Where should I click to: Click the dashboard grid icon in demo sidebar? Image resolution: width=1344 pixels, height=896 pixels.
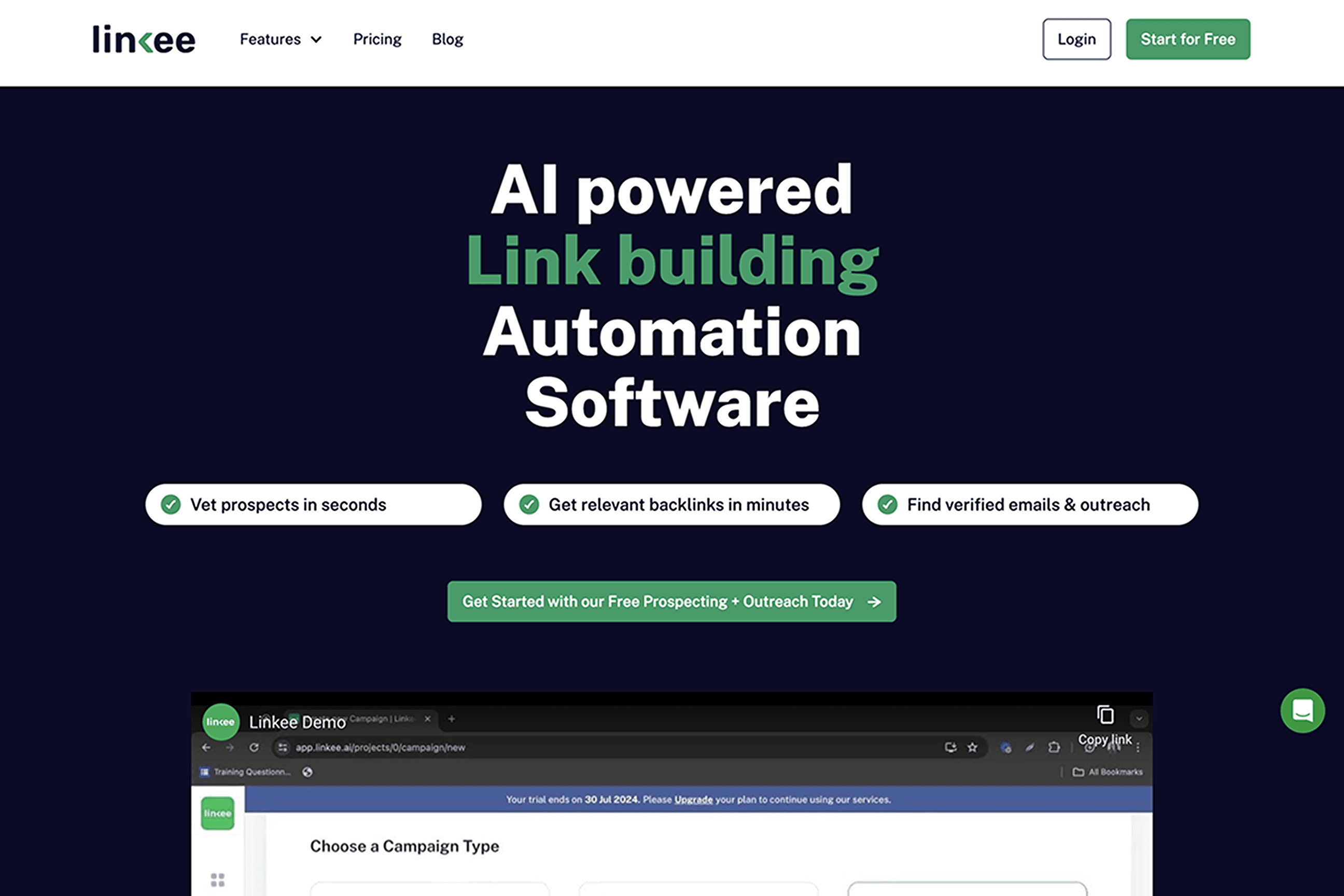(x=218, y=879)
